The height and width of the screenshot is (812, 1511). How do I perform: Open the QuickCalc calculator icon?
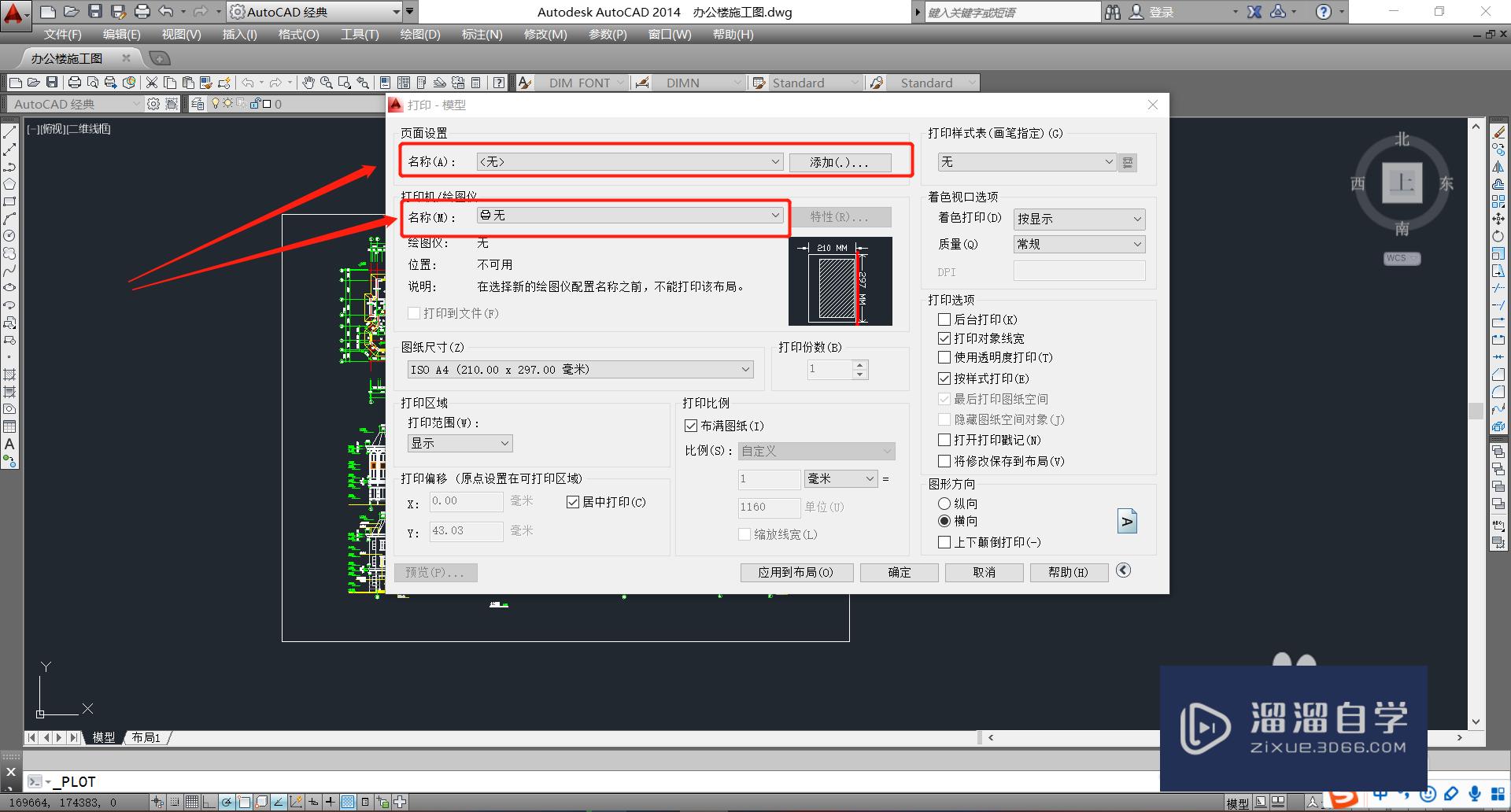point(475,83)
